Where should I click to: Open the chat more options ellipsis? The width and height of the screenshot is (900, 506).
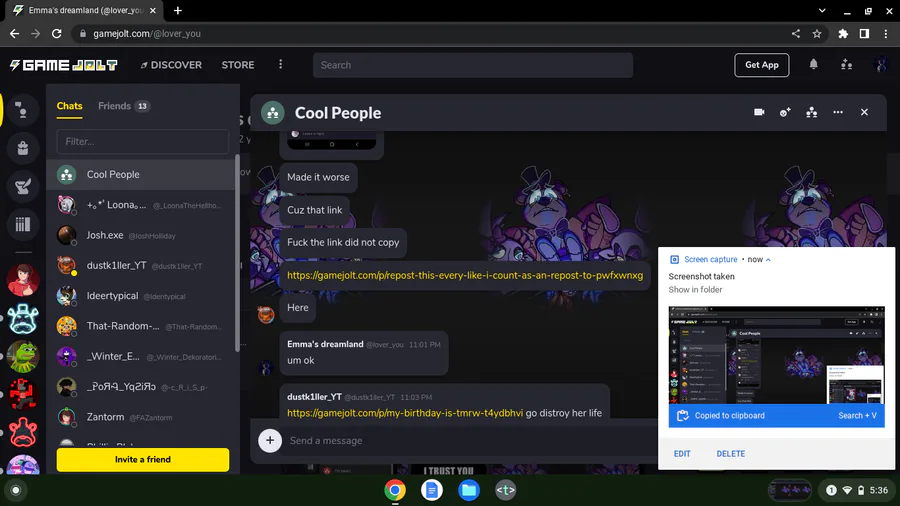pyautogui.click(x=838, y=112)
